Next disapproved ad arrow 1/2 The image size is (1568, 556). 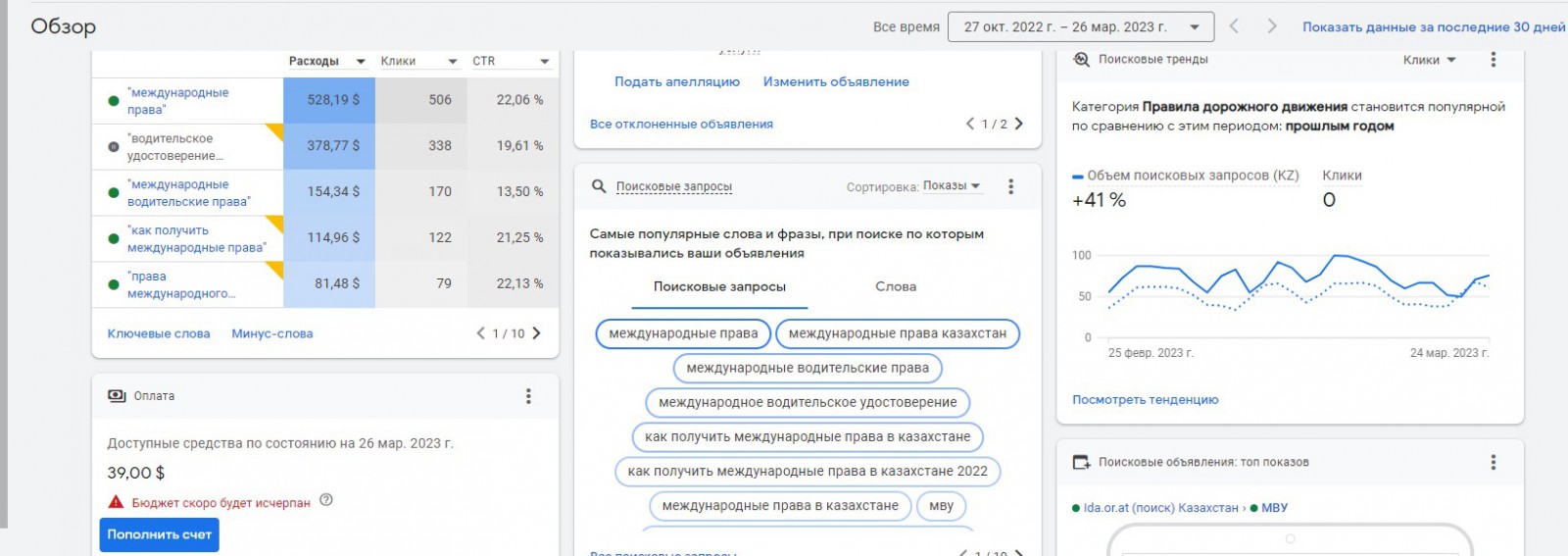1019,124
